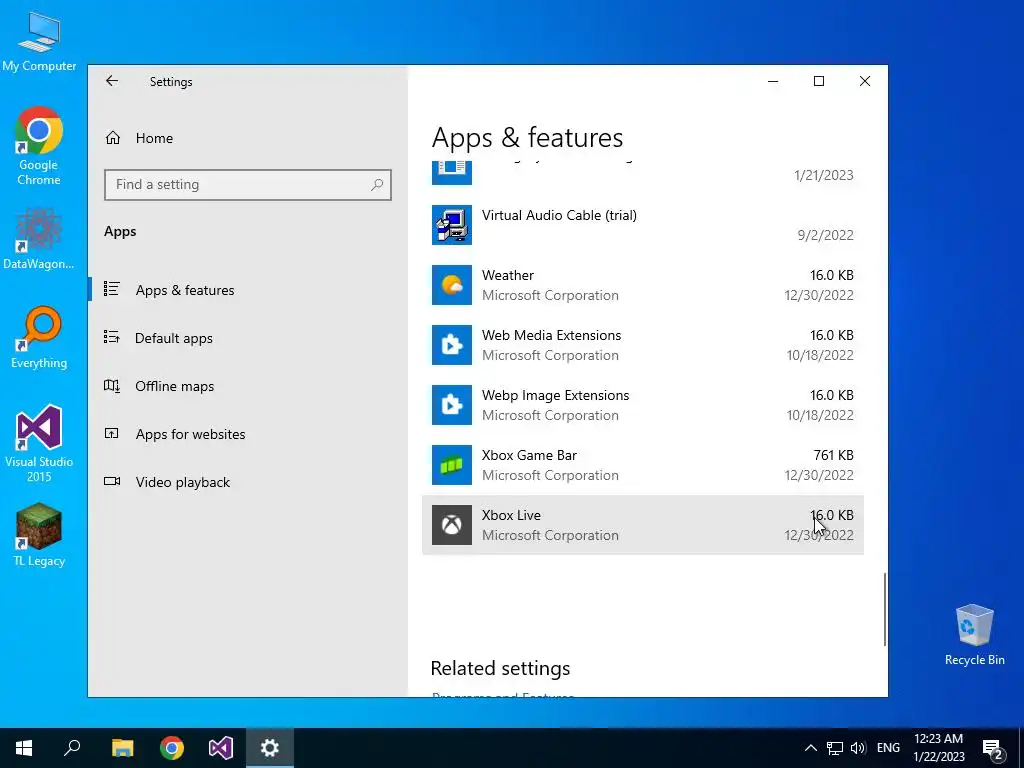Click the Virtual Audio Cable app icon

tap(451, 225)
